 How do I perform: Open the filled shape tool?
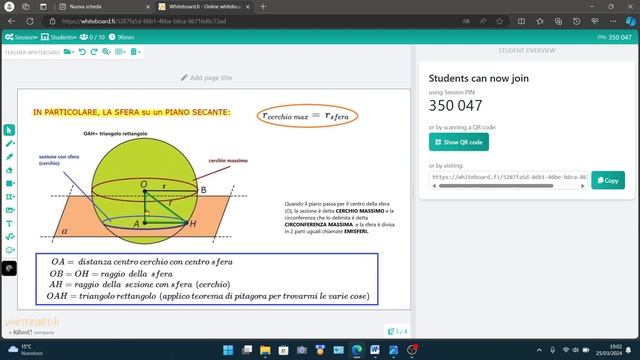point(10,184)
